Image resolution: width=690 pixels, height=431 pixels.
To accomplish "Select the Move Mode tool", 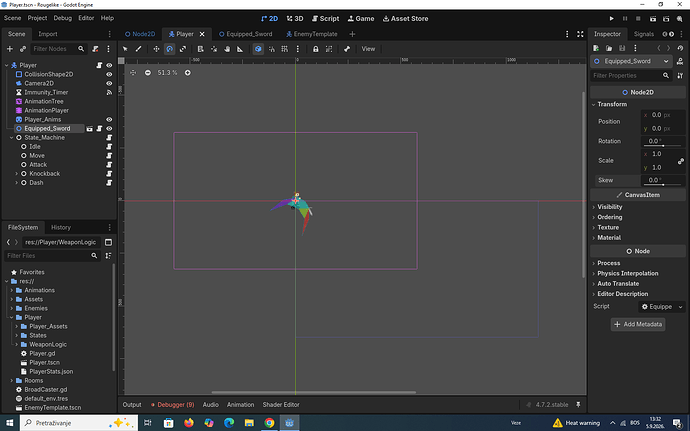I will (156, 49).
